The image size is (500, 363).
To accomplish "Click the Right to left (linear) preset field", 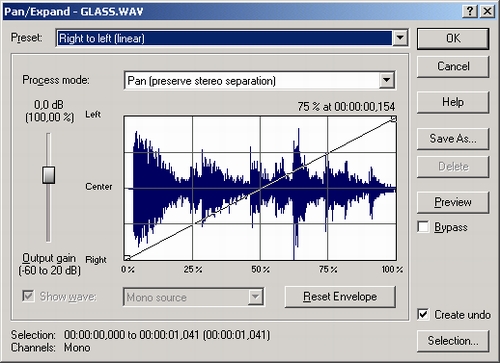I will pos(225,38).
